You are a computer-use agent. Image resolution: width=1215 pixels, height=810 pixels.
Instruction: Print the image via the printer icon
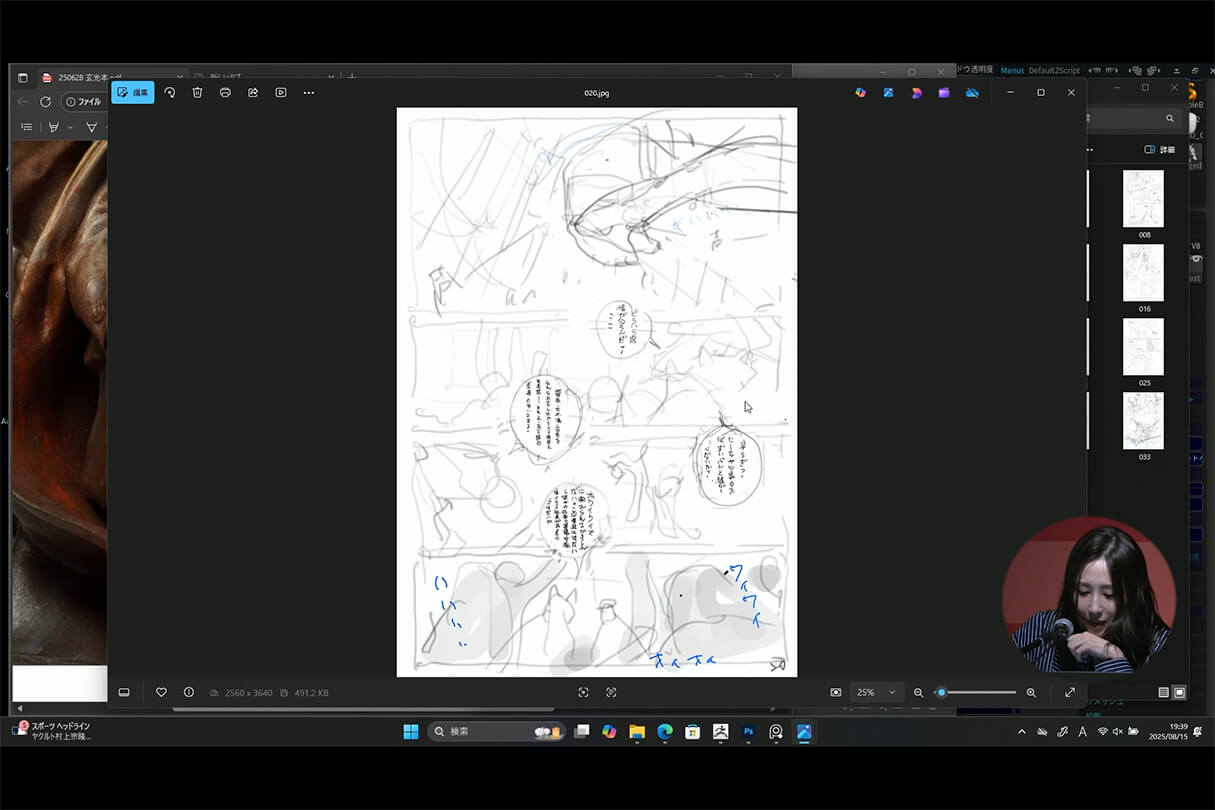pos(225,92)
